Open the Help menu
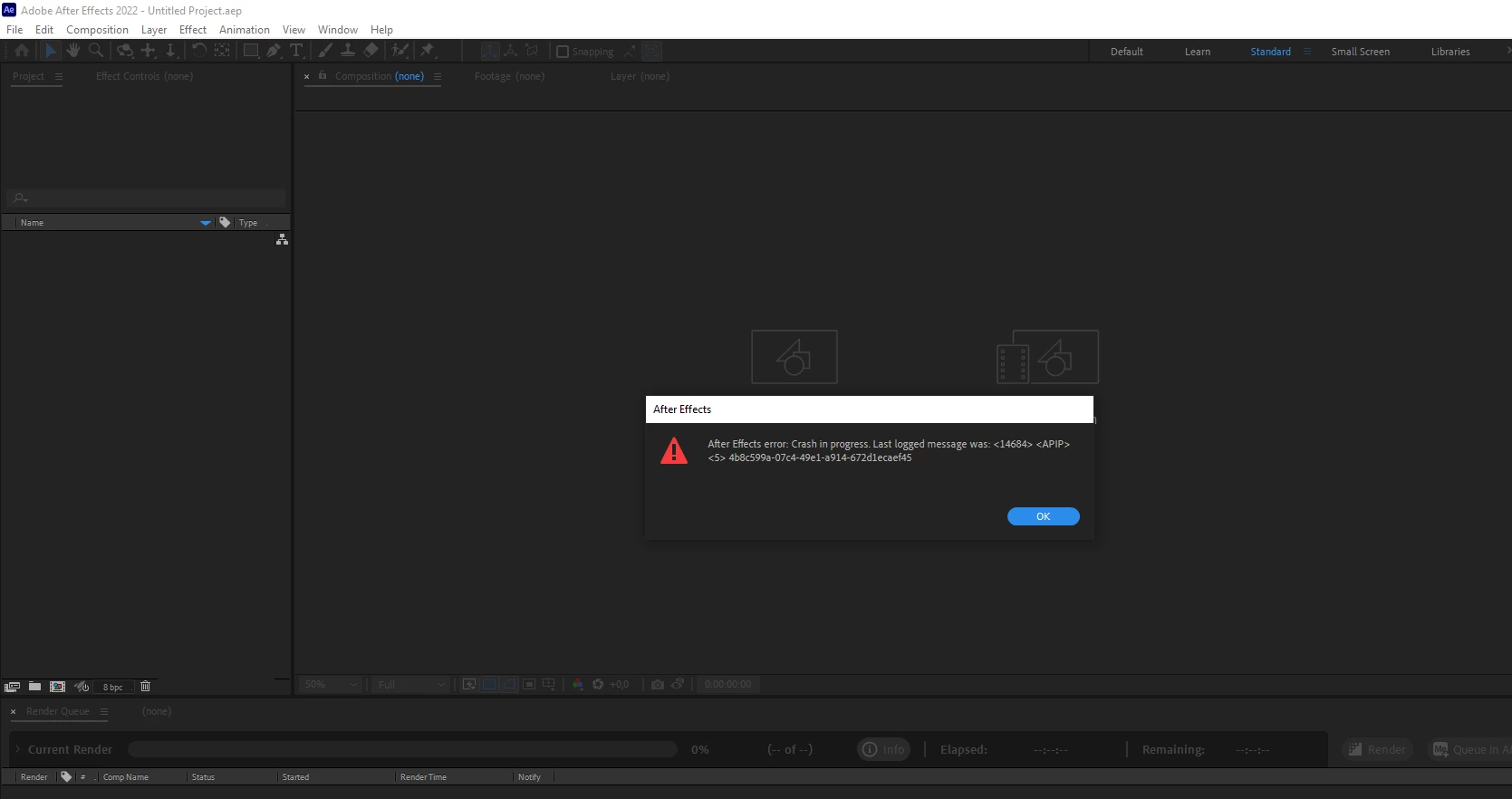 coord(381,30)
